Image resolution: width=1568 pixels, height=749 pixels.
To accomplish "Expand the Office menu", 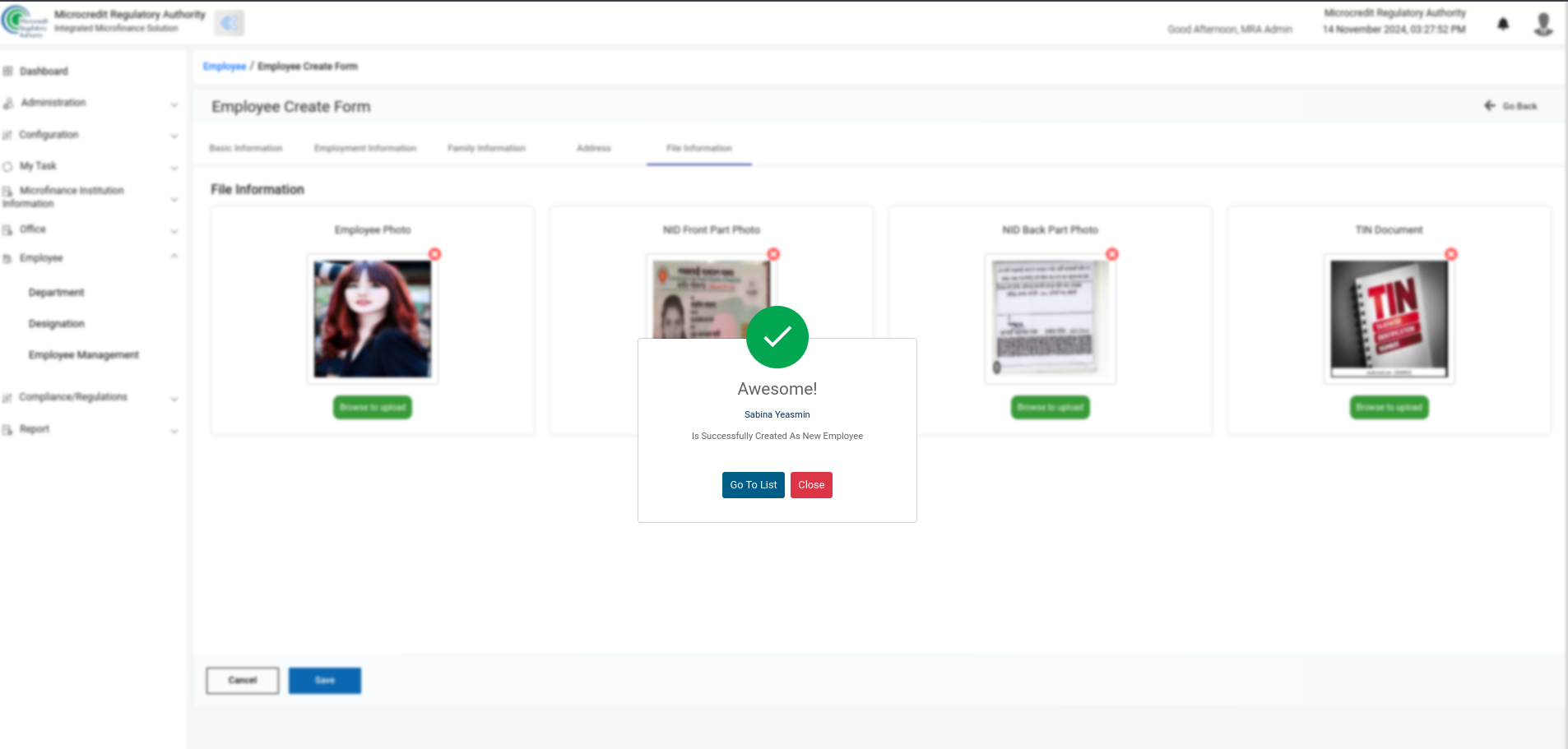I will [x=90, y=229].
